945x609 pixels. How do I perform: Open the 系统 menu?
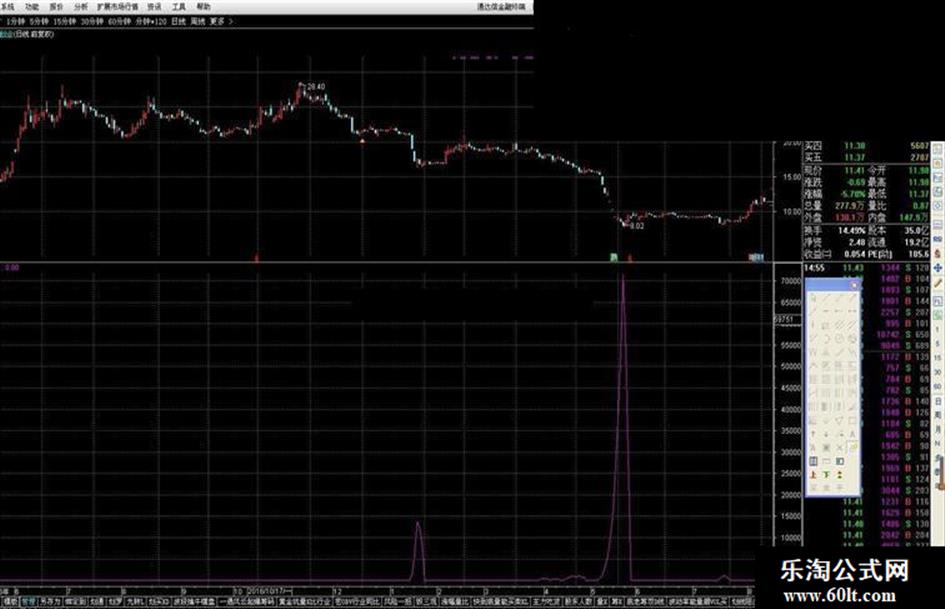[x=7, y=7]
